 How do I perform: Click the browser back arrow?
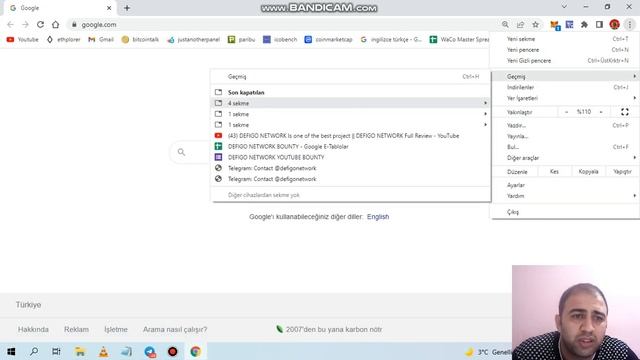tap(11, 24)
